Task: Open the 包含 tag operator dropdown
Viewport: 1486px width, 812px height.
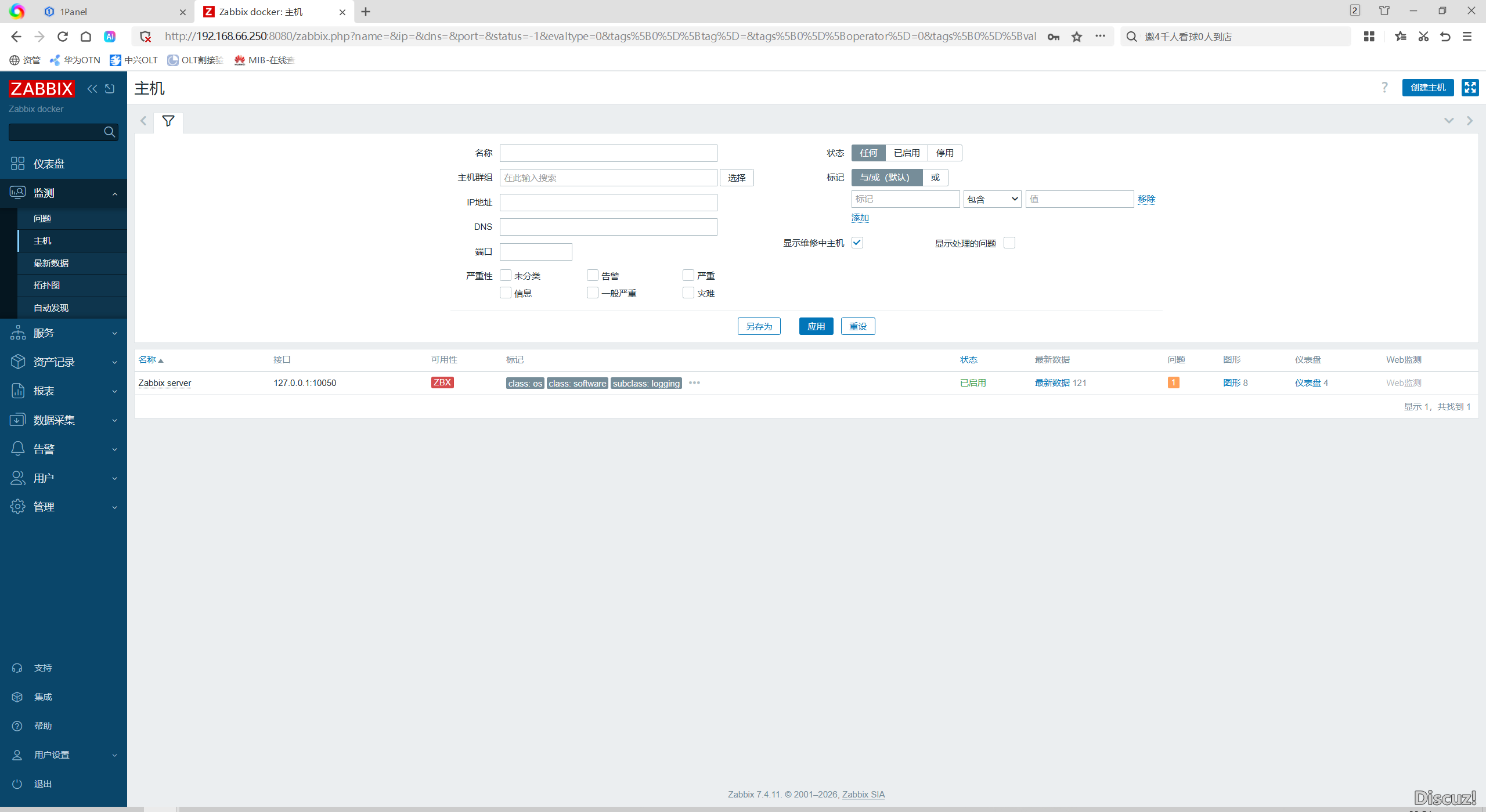Action: pos(993,199)
